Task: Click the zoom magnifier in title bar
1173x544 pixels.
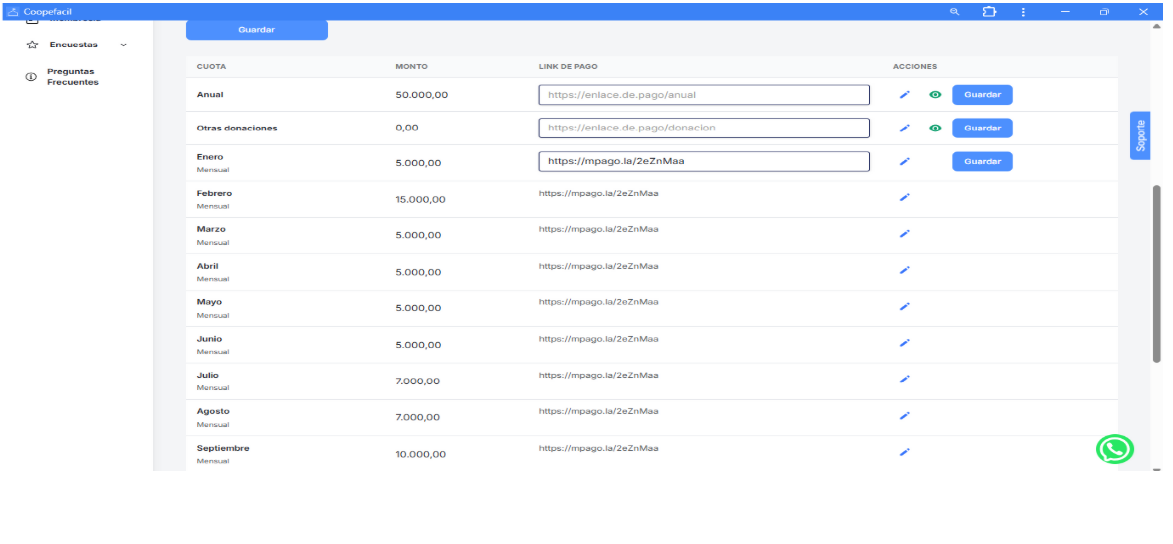Action: [x=954, y=11]
